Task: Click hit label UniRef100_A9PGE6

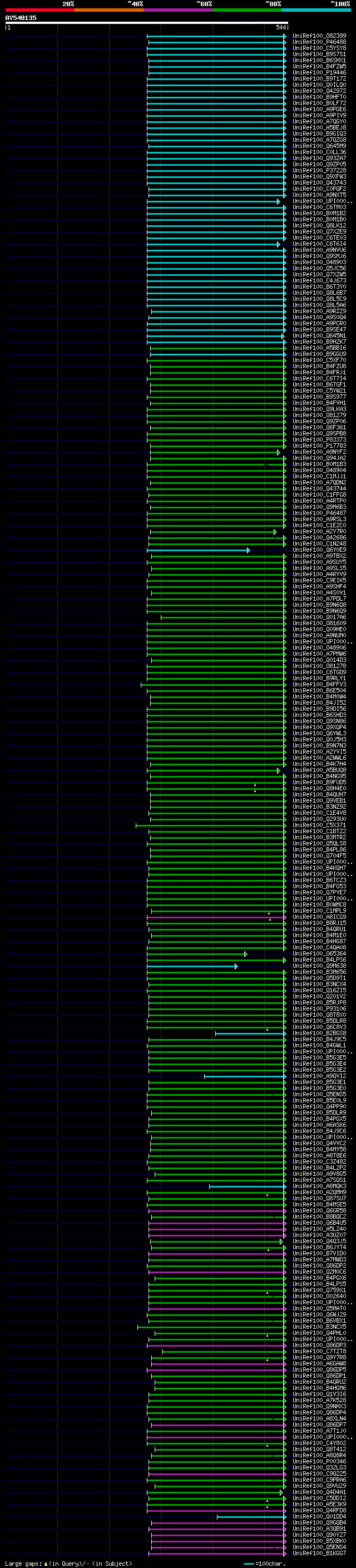Action: [x=319, y=110]
